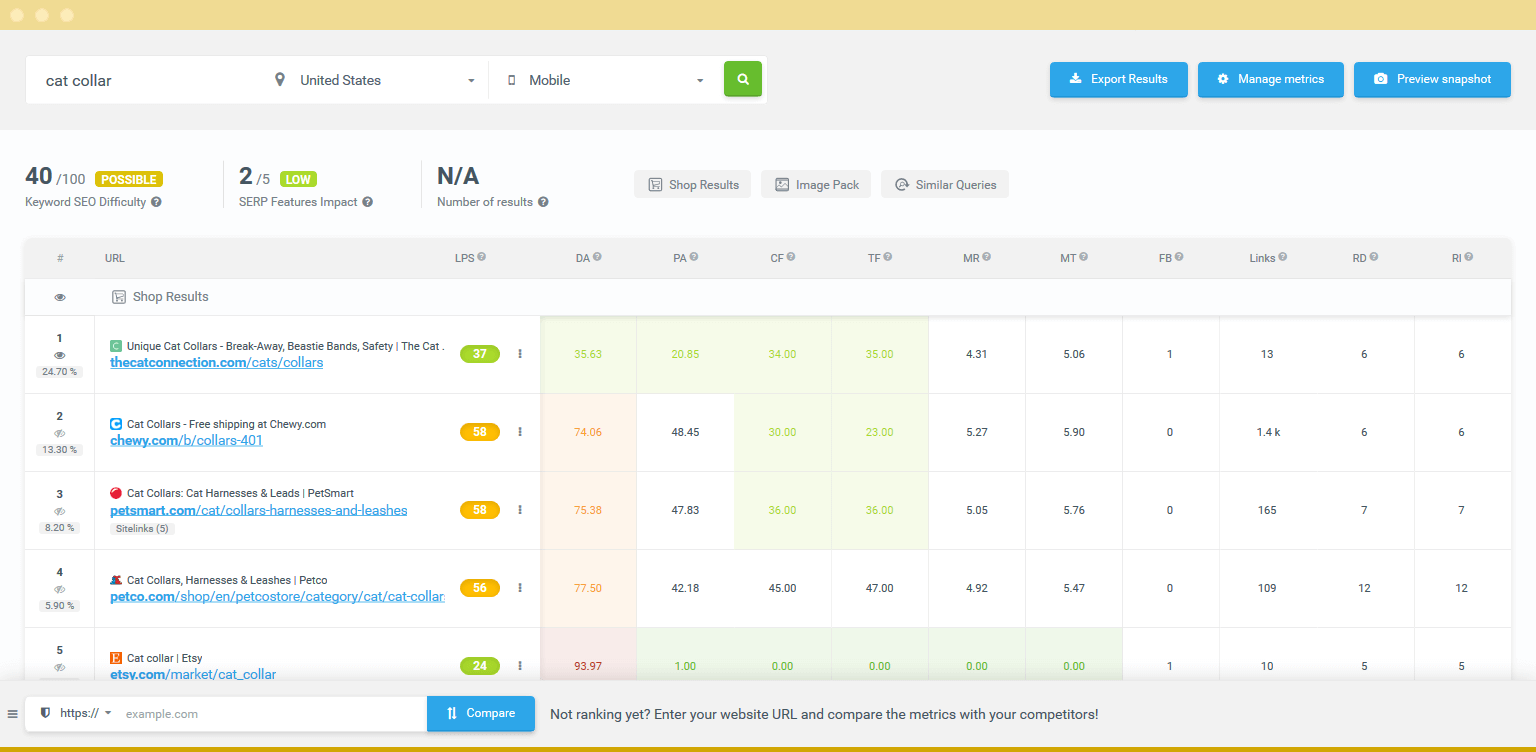1536x752 pixels.
Task: Run the search using the green magnifier icon
Action: [x=742, y=79]
